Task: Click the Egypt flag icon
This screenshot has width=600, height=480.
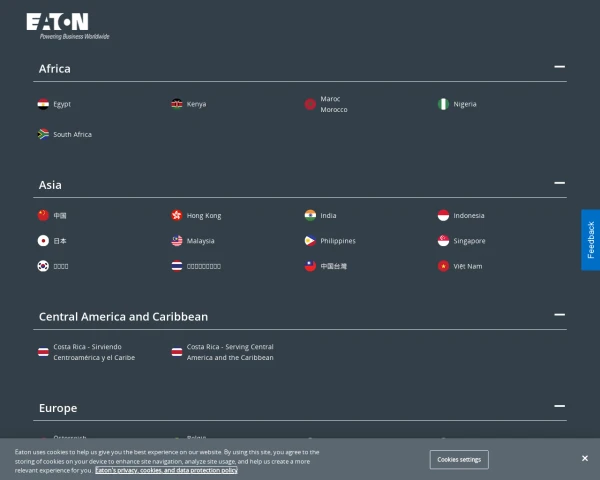Action: coord(43,104)
